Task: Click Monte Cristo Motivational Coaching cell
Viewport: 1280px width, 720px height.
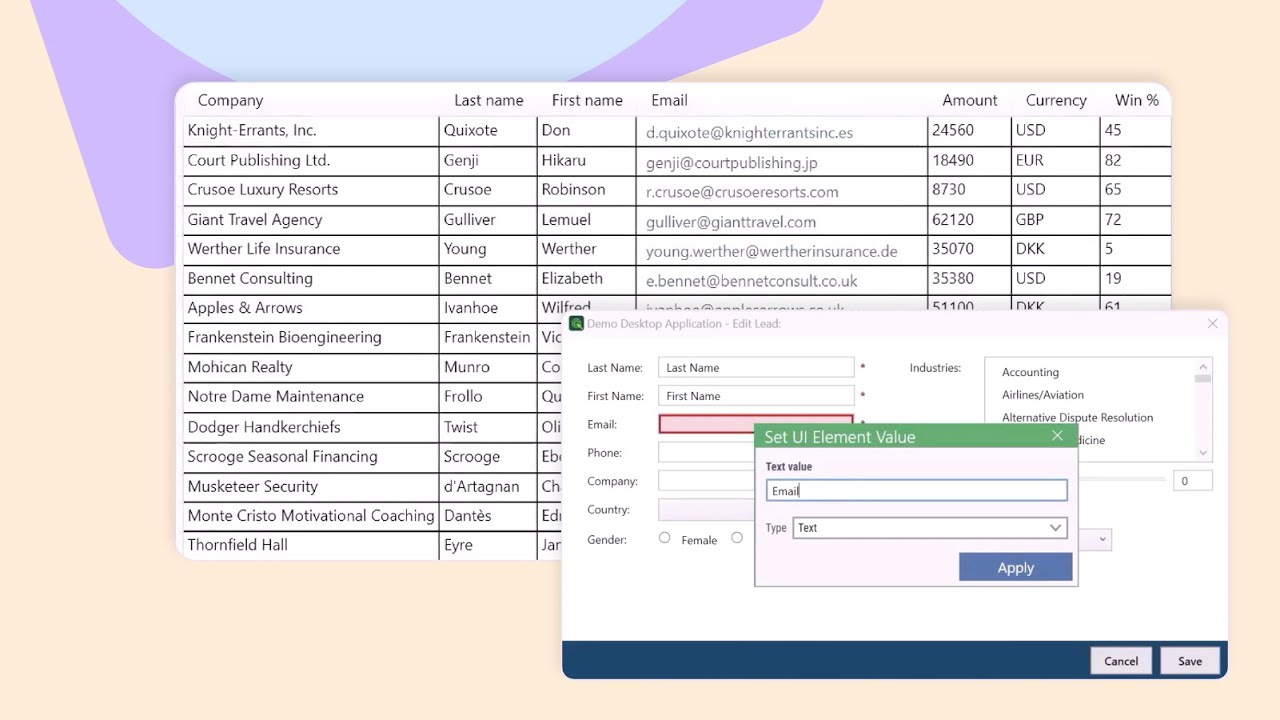Action: pos(311,516)
